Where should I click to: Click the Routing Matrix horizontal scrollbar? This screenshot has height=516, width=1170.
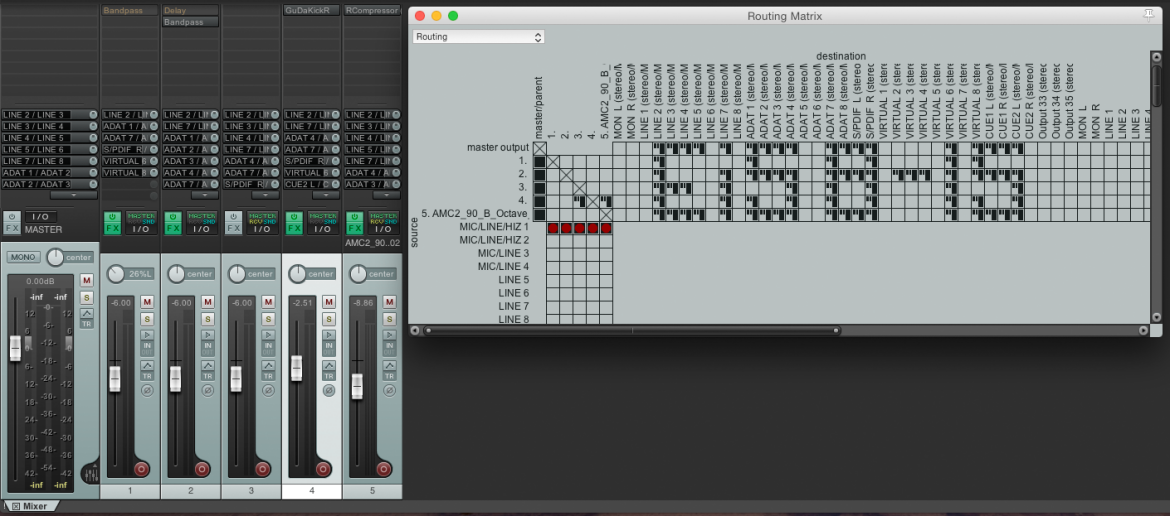click(631, 330)
